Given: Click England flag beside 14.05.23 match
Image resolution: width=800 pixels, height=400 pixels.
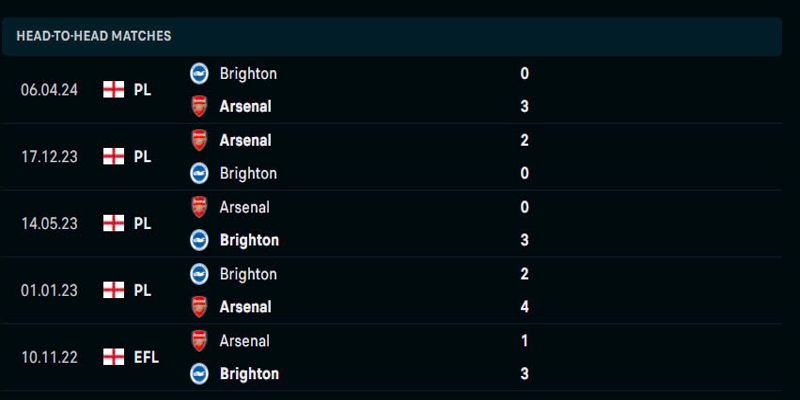Looking at the screenshot, I should 113,223.
